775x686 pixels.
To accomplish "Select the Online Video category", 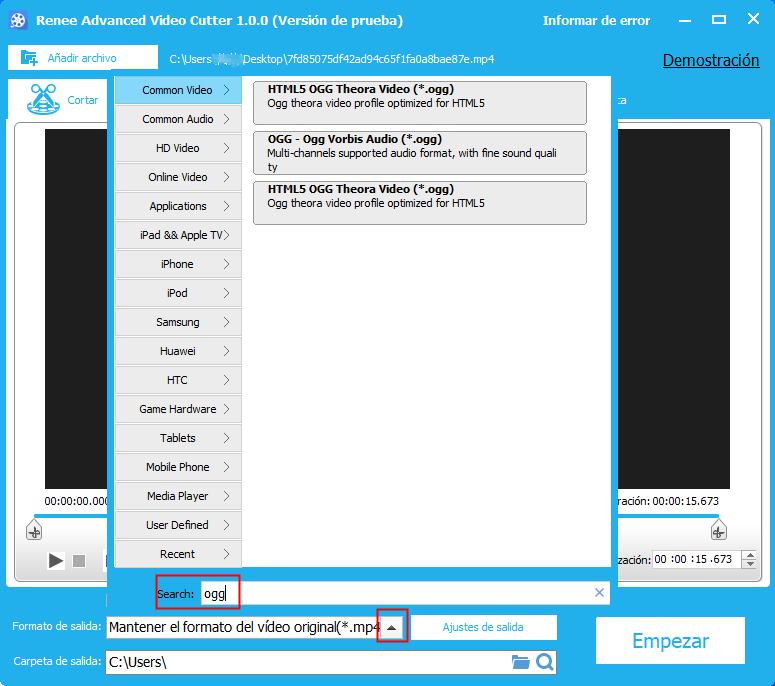I will click(178, 177).
